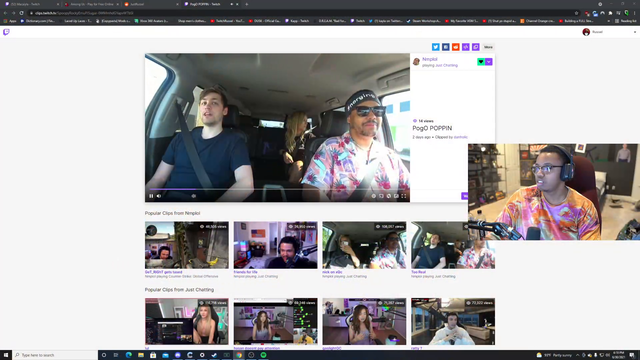640x360 pixels.
Task: Go back in the browser
Action: point(5,13)
